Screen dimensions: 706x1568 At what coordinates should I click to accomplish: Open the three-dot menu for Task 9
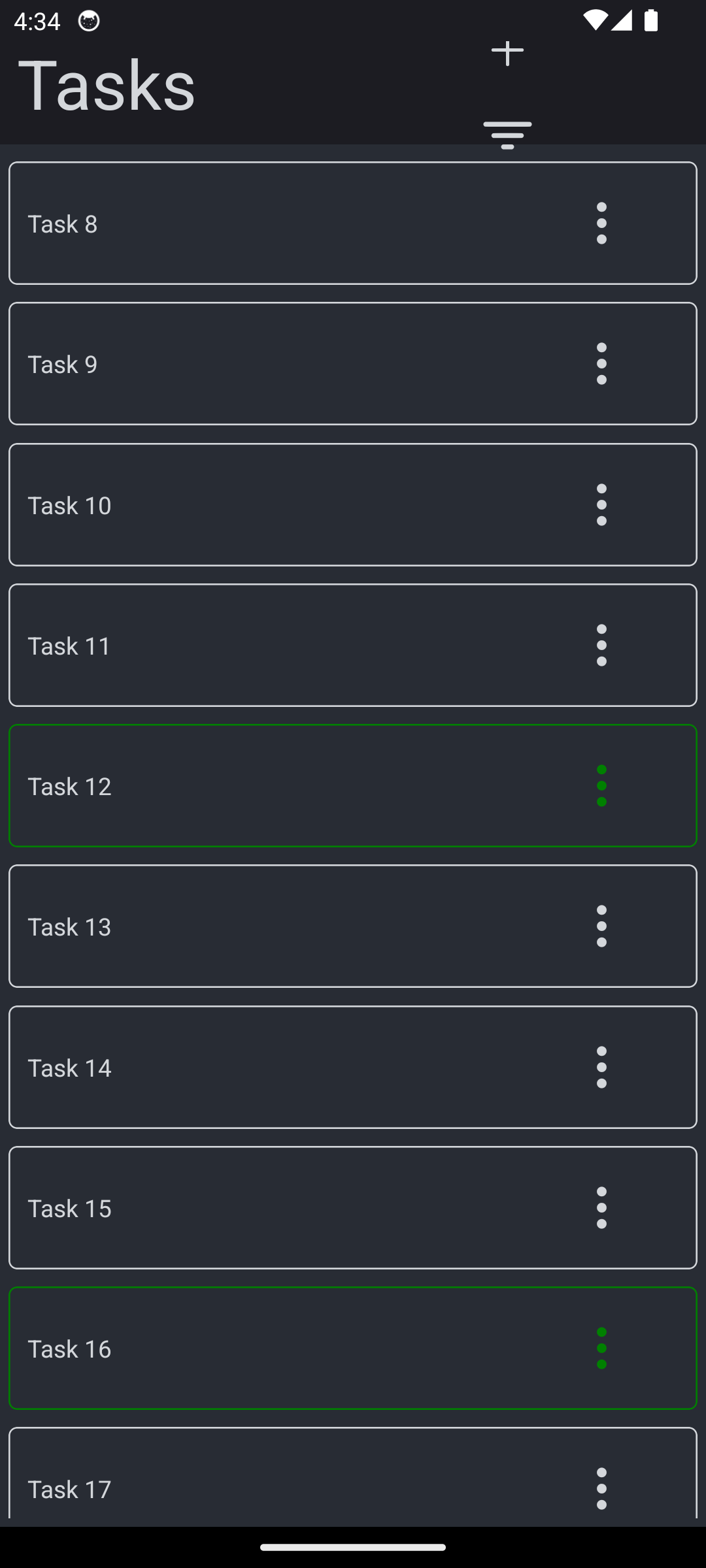coord(601,364)
